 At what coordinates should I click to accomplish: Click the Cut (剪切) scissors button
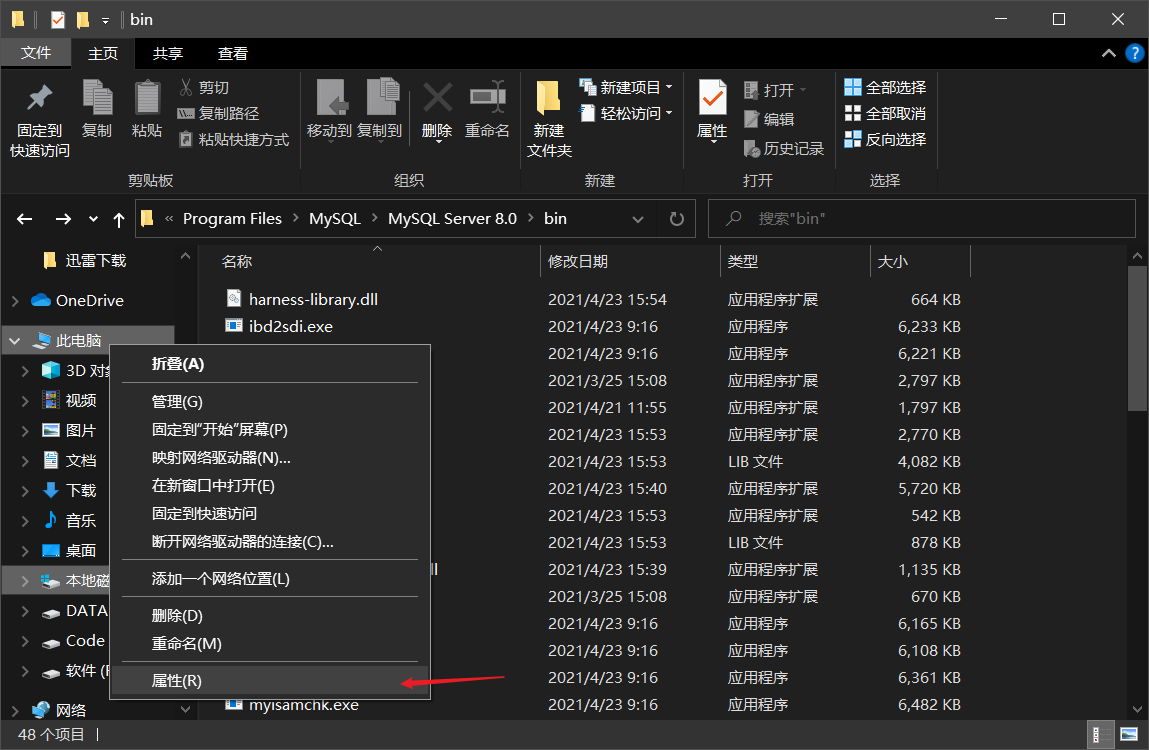coord(204,87)
